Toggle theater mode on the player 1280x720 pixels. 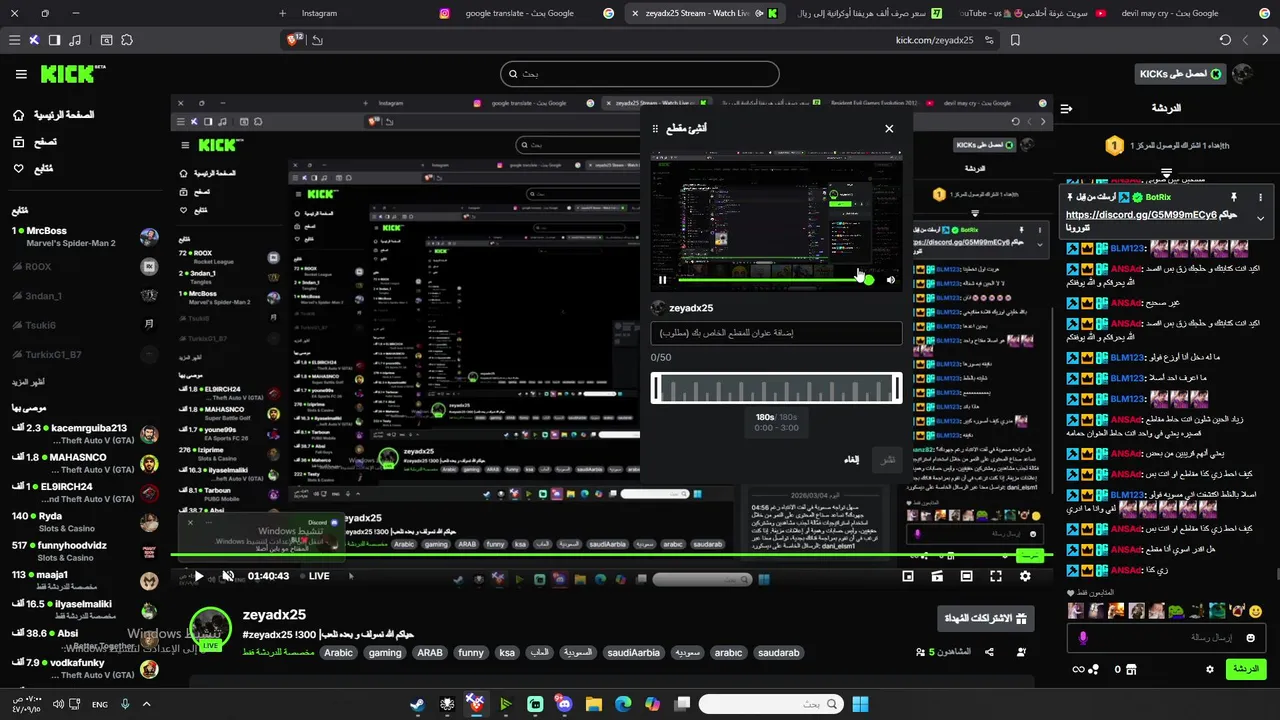click(x=966, y=576)
